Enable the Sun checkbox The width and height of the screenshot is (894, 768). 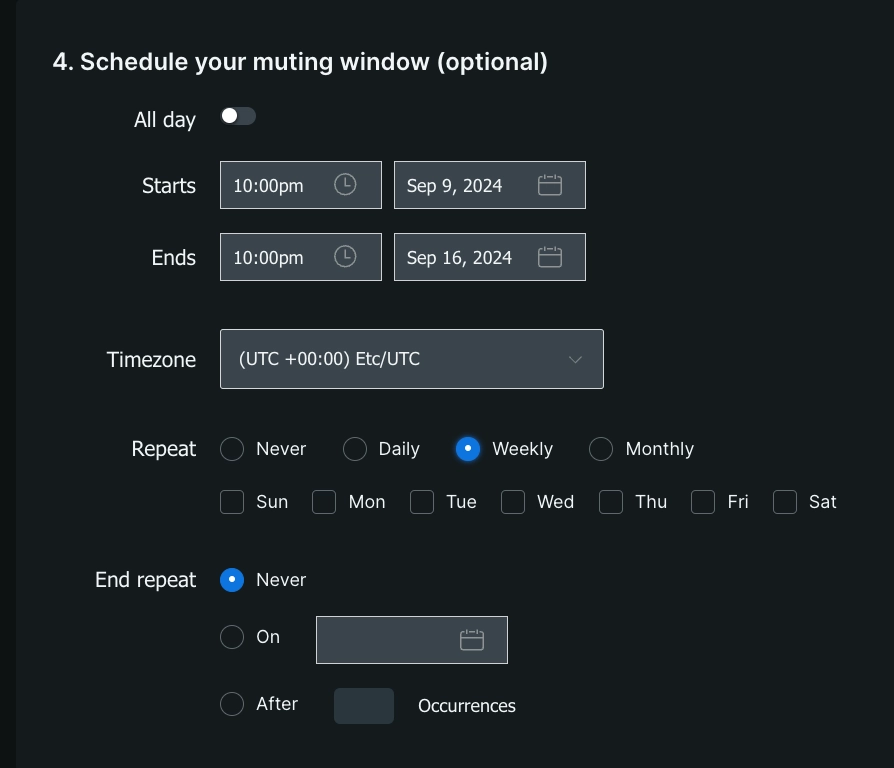(x=232, y=502)
